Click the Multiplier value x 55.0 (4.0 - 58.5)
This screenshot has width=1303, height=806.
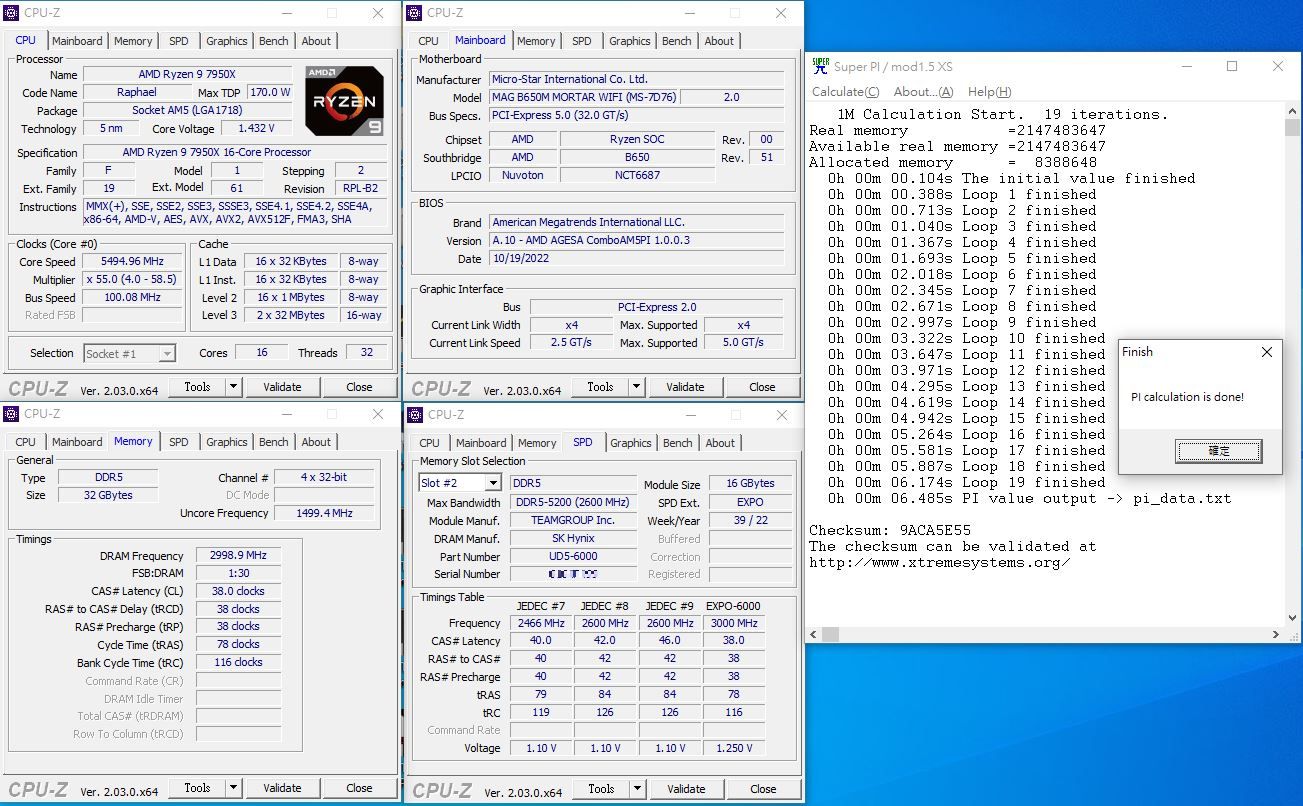click(x=132, y=280)
